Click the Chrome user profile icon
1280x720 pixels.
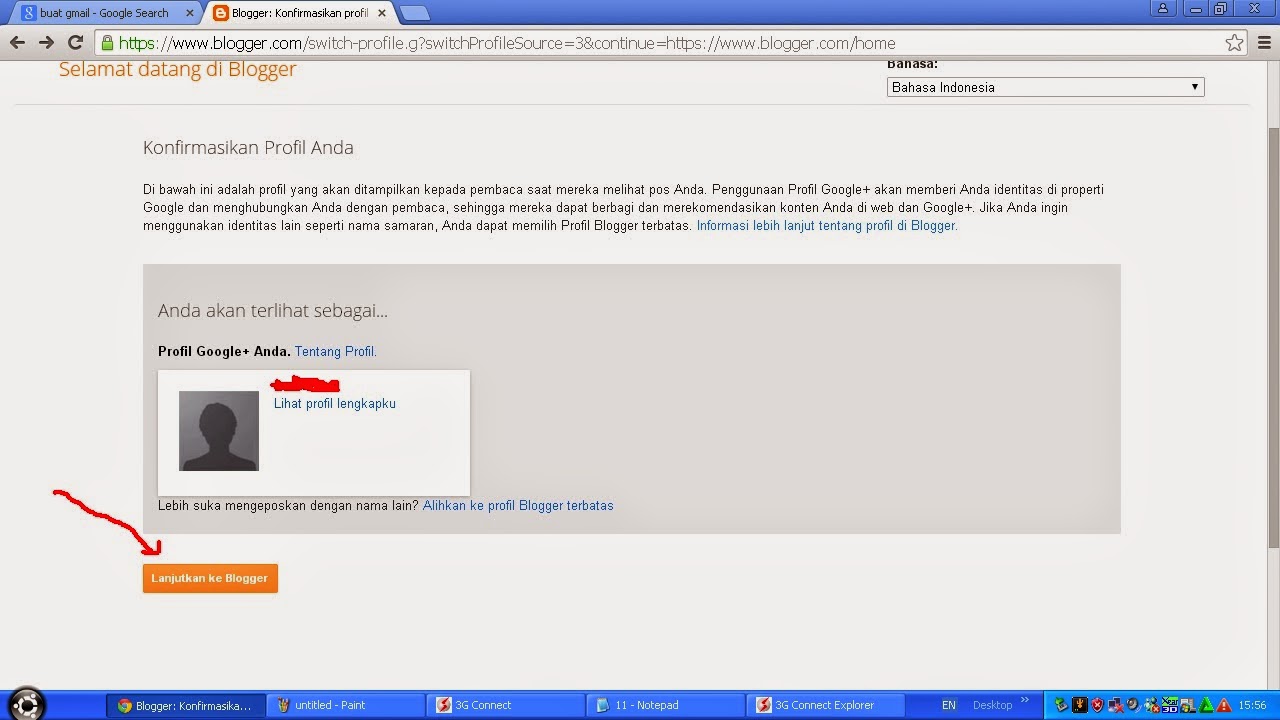click(1163, 8)
